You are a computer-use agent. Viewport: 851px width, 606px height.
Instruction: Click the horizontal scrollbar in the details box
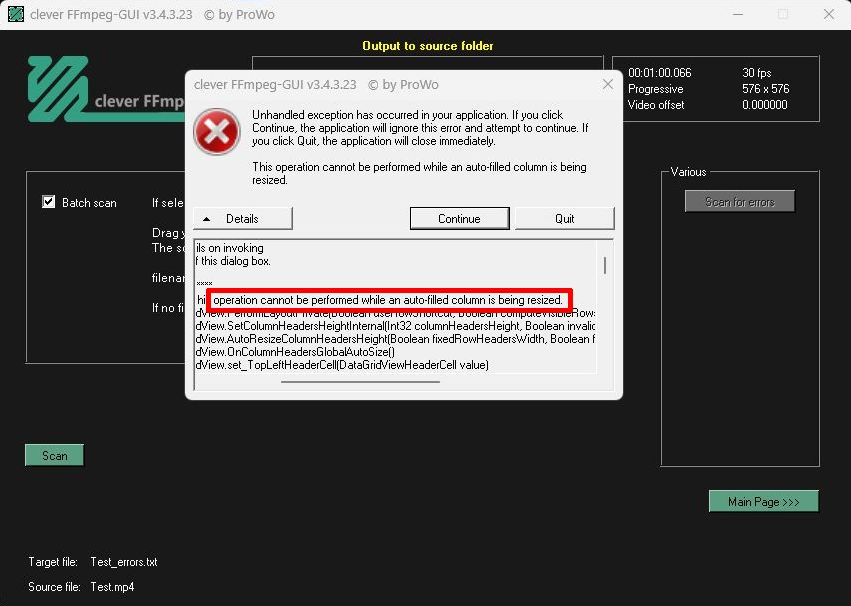pyautogui.click(x=360, y=382)
